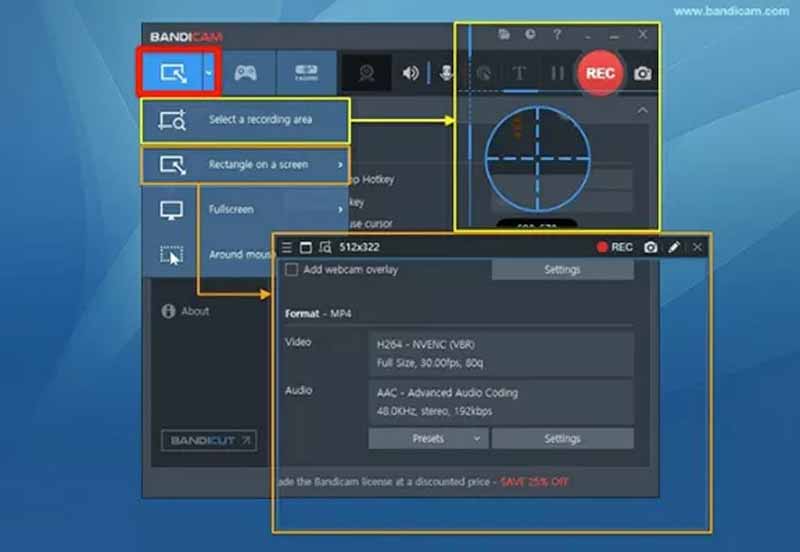Open the recording mode dropdown arrow
The image size is (800, 552).
(x=208, y=72)
